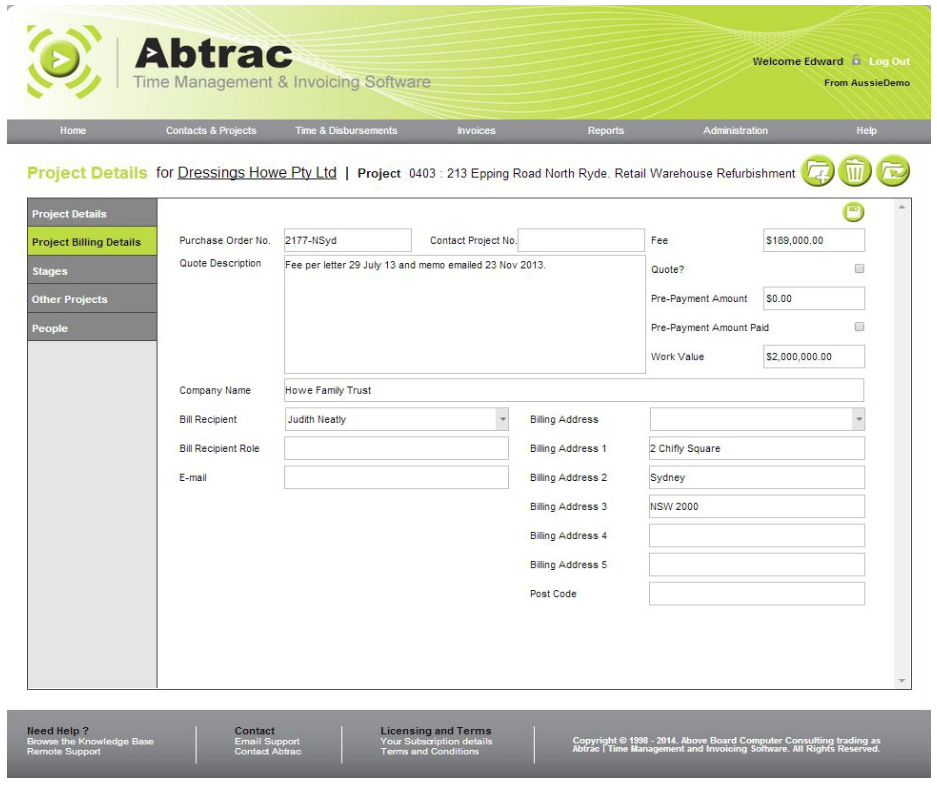Screen dimensions: 937x785
Task: Open the Help menu
Action: pyautogui.click(x=866, y=131)
